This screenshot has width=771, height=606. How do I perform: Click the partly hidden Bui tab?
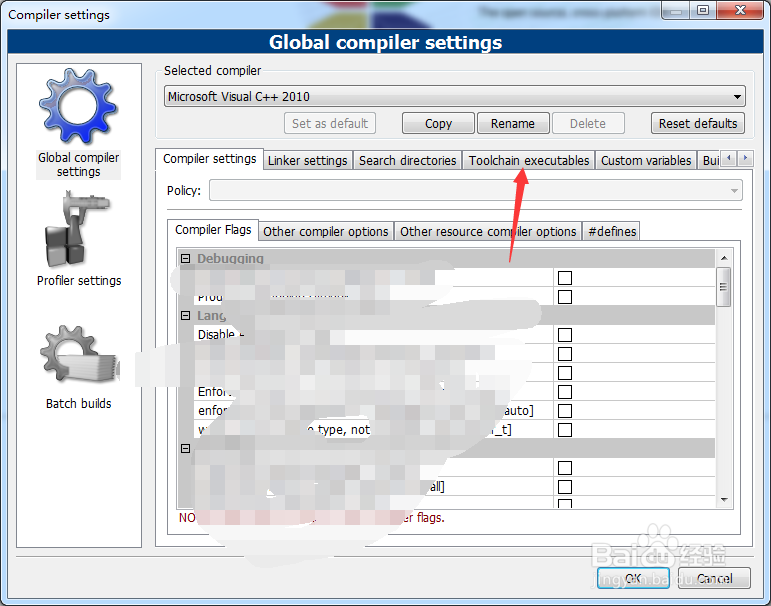click(x=709, y=161)
